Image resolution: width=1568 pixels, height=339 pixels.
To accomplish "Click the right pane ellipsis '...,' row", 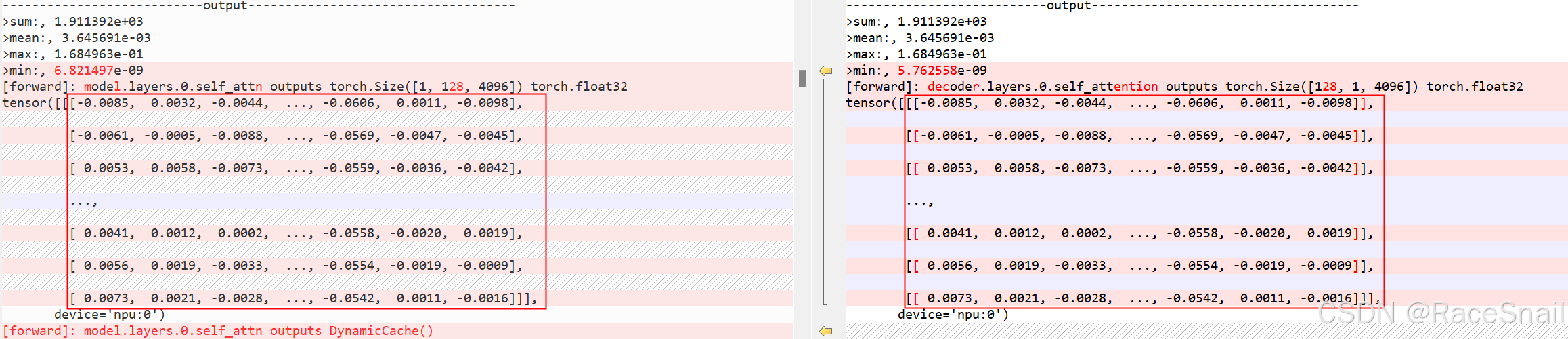I will (920, 201).
